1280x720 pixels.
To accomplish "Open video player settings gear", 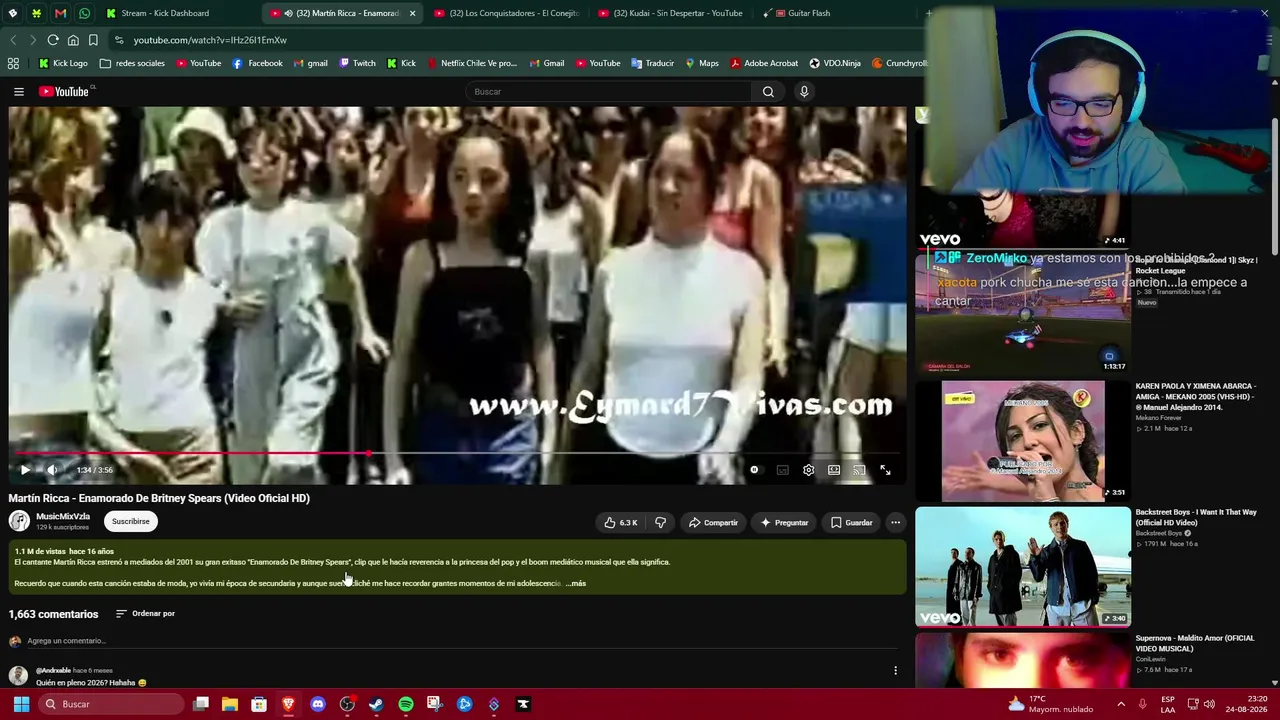I will click(808, 470).
